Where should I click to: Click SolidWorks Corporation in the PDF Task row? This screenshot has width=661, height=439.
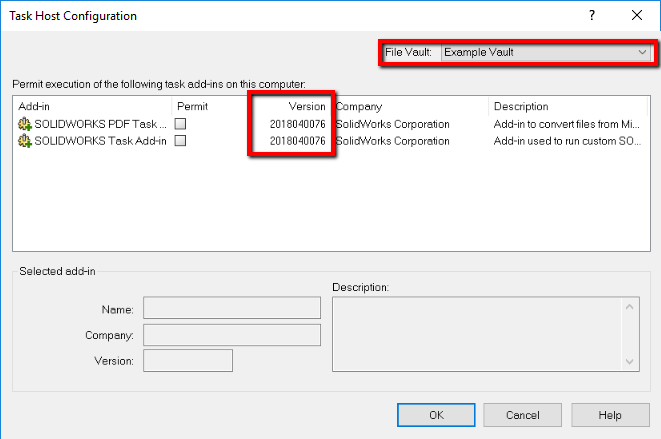392,124
